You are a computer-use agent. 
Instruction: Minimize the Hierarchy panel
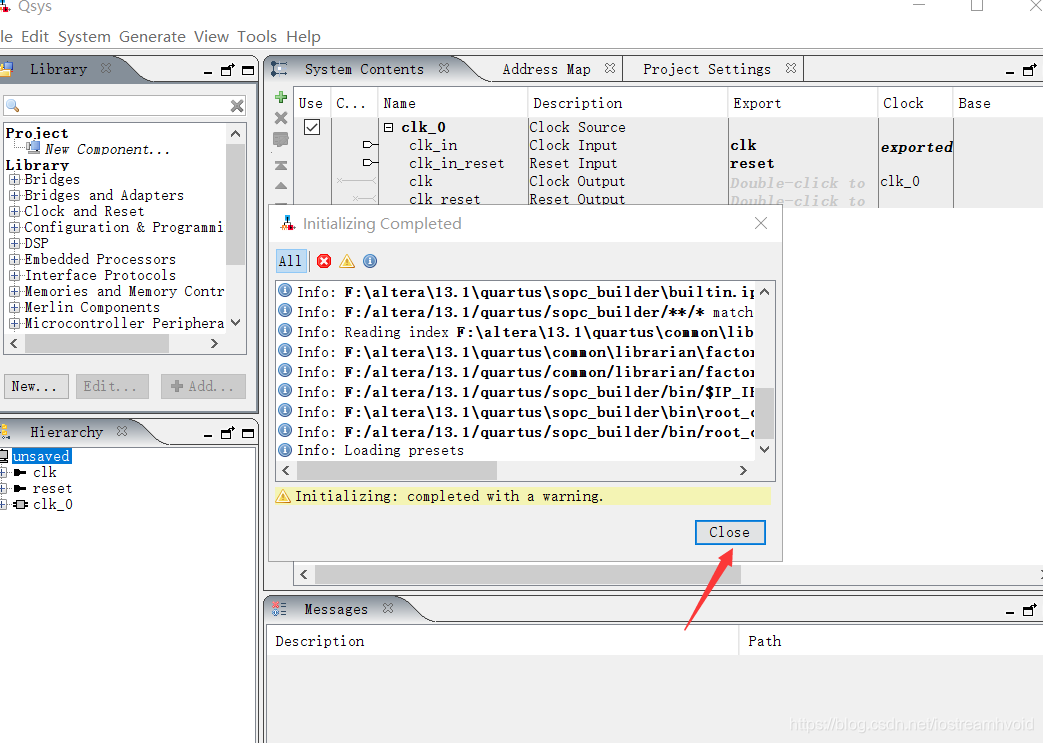click(x=208, y=434)
